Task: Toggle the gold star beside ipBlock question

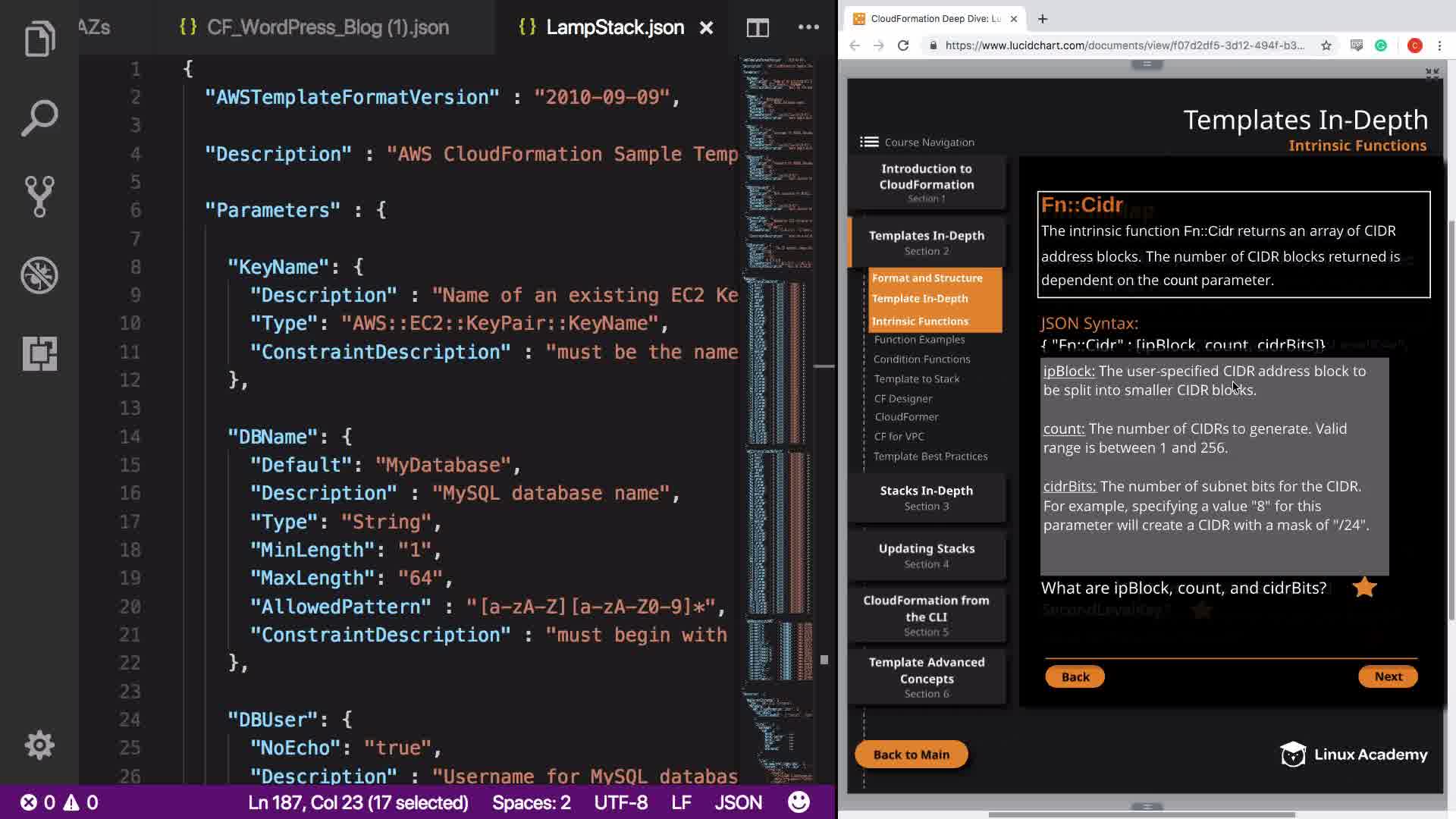Action: coord(1364,587)
